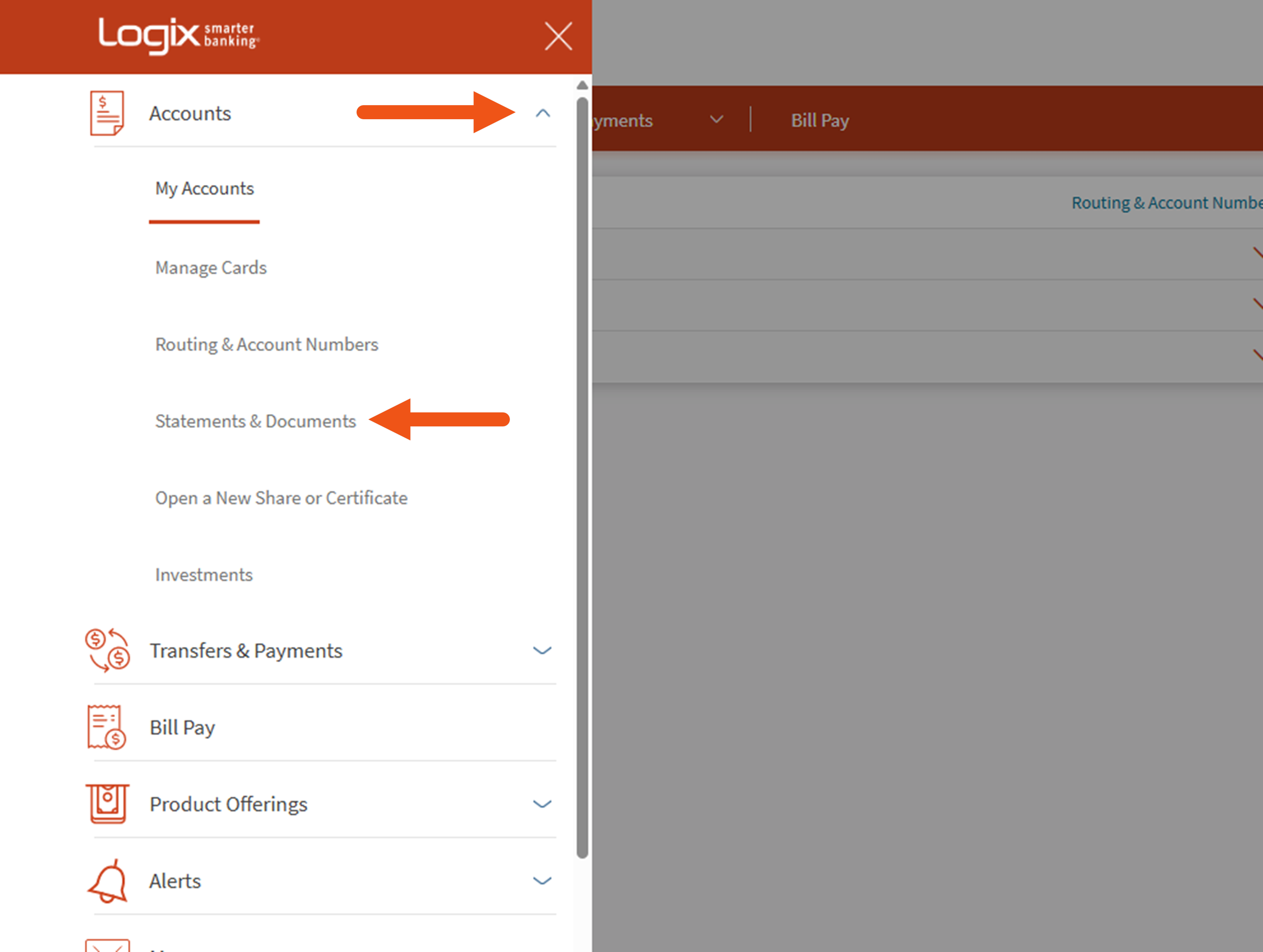Screen dimensions: 1263x952
Task: Click the Transfers & Payments dollar-arrows icon
Action: coord(107,650)
